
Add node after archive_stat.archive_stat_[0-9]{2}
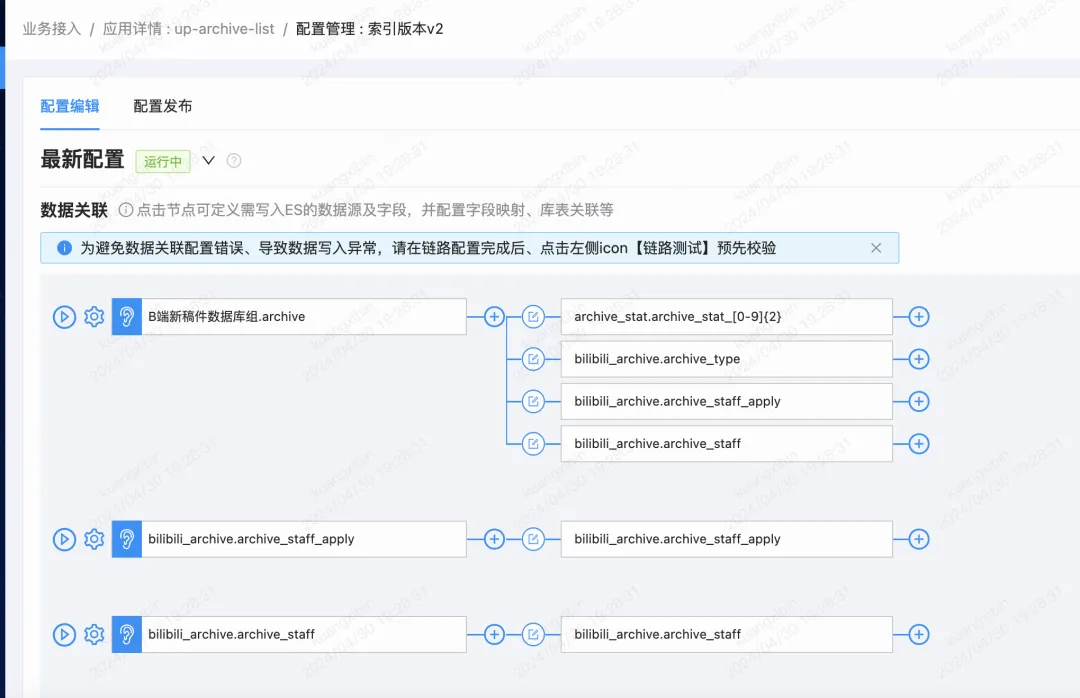[919, 317]
